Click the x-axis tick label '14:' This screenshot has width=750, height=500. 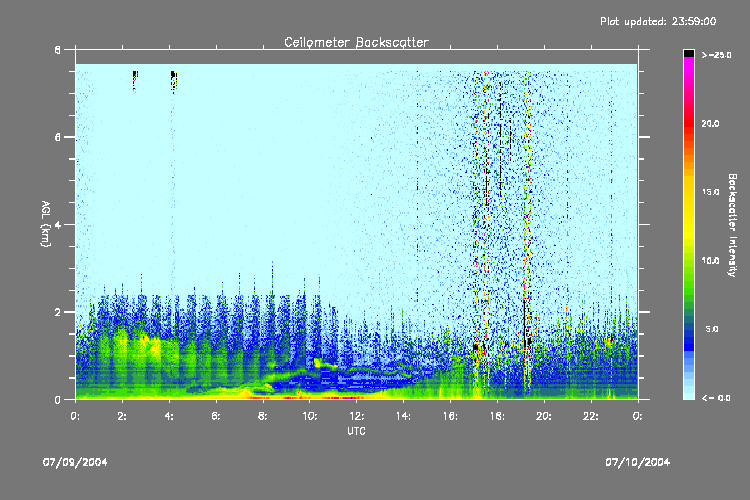[403, 416]
